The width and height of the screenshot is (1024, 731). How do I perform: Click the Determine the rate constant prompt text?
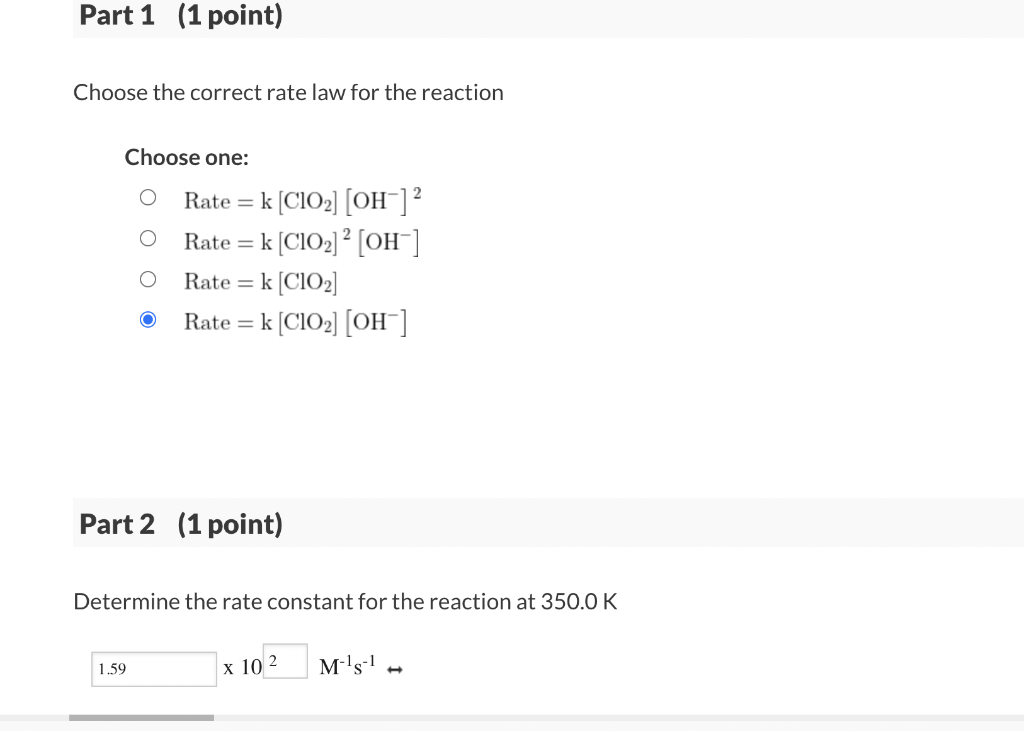coord(345,601)
